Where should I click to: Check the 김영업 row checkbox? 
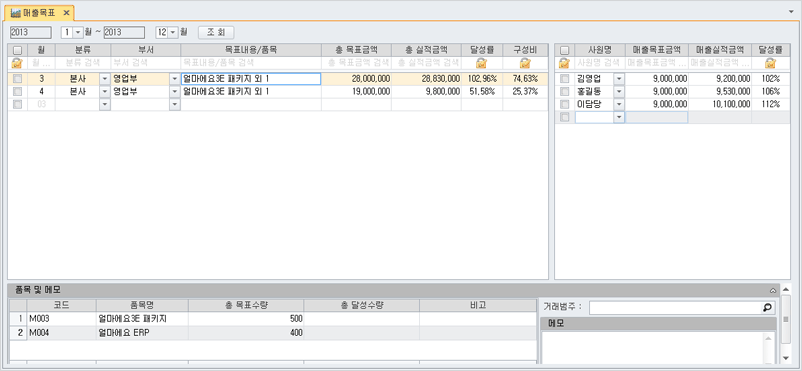tap(564, 79)
